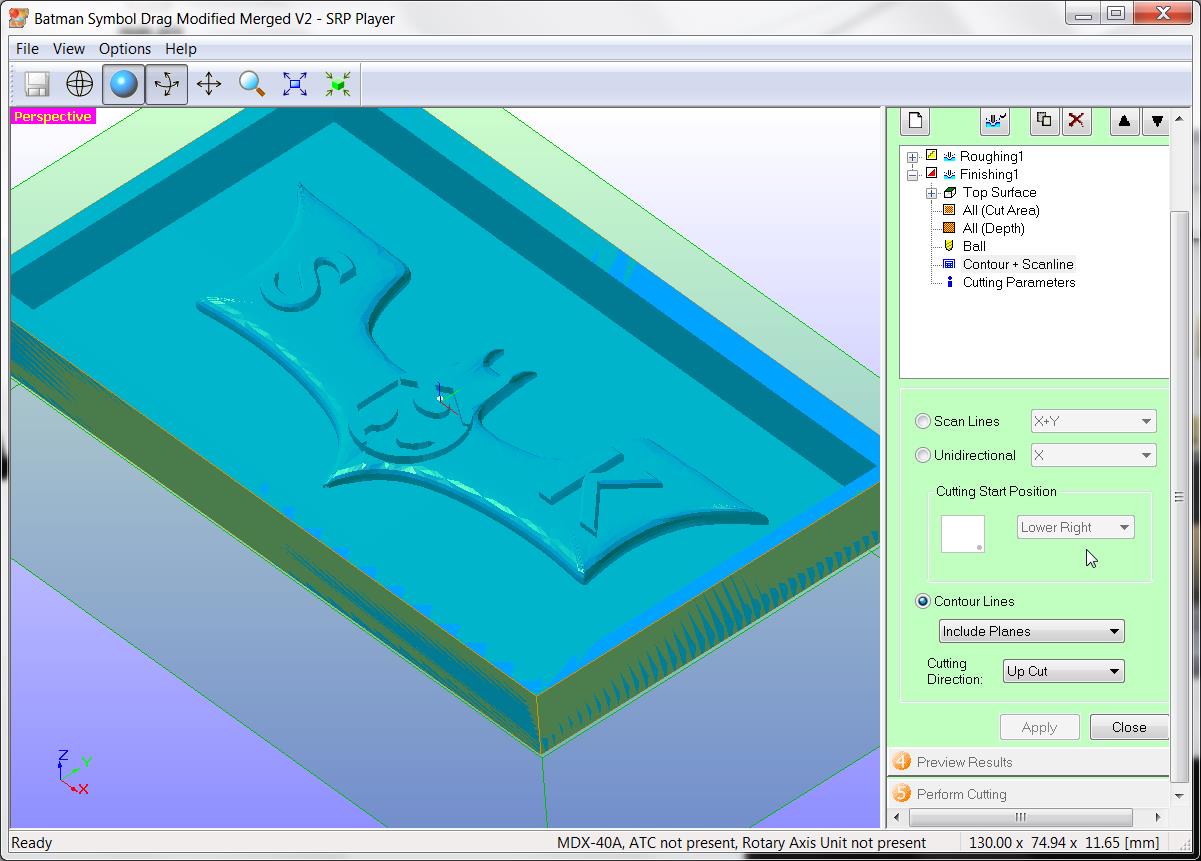Viewport: 1201px width, 861px height.
Task: Open the Lower Right start position dropdown
Action: (x=1076, y=527)
